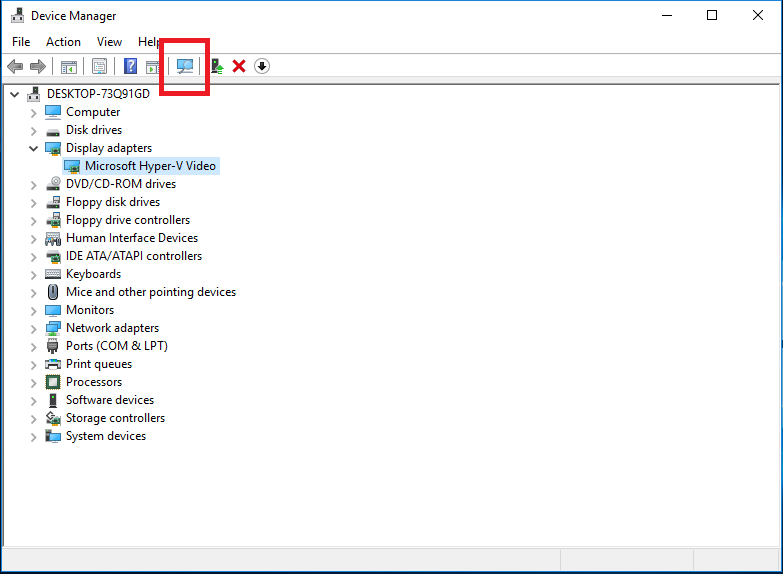Screen dimensions: 783x574
Task: Select Microsoft Hyper-V Video device
Action: pos(150,166)
